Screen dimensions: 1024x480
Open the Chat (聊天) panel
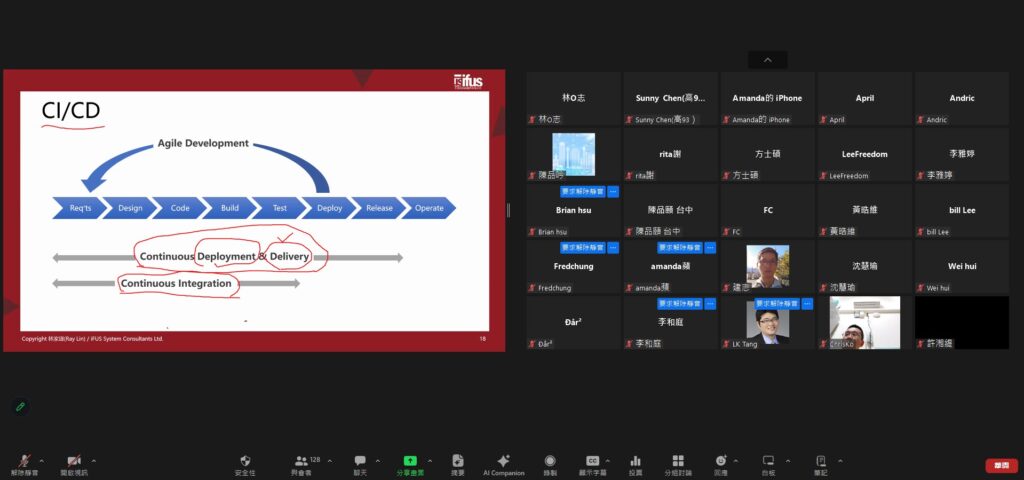tap(360, 461)
